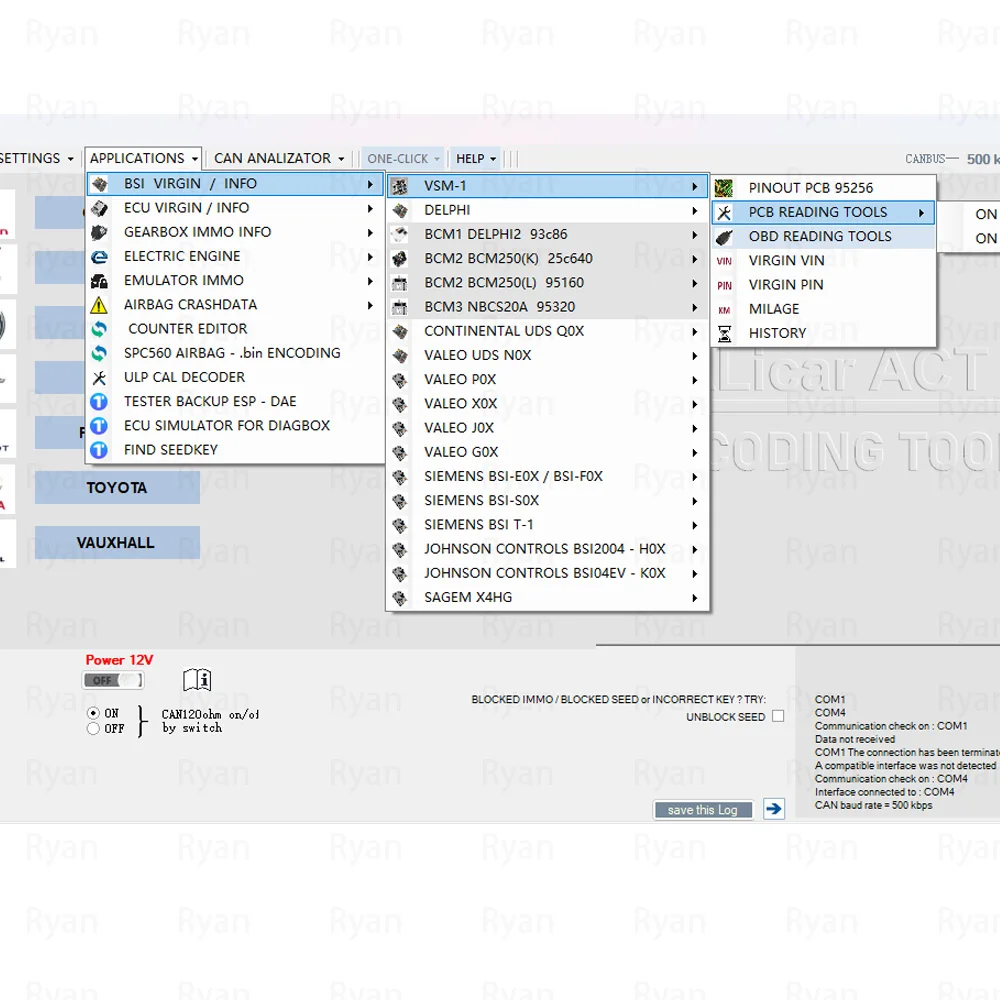
Task: Open the manual book info icon
Action: [197, 680]
